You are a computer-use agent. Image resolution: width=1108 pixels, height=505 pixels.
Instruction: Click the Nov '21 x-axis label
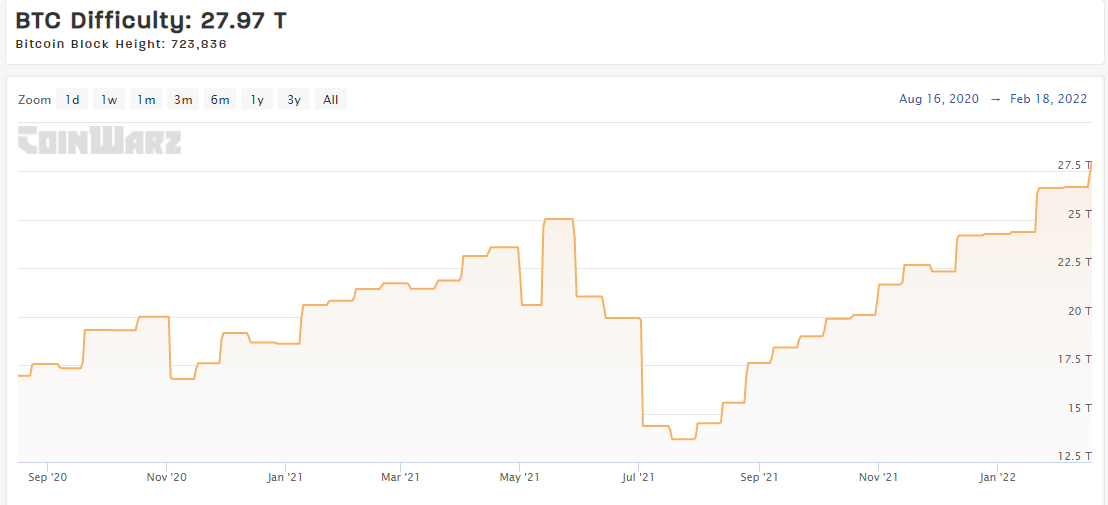(x=876, y=478)
